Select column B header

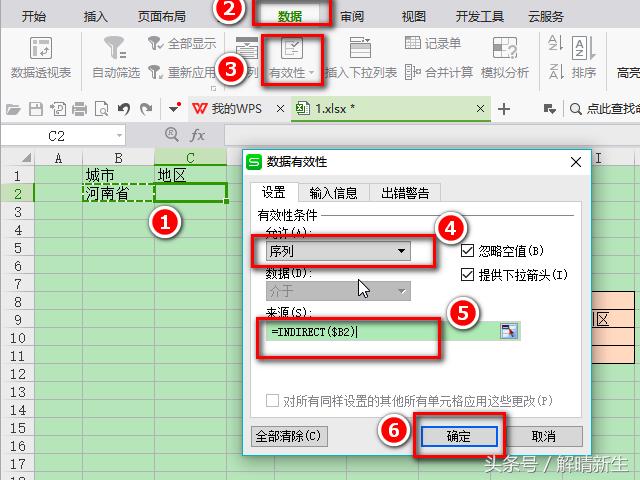pos(118,158)
